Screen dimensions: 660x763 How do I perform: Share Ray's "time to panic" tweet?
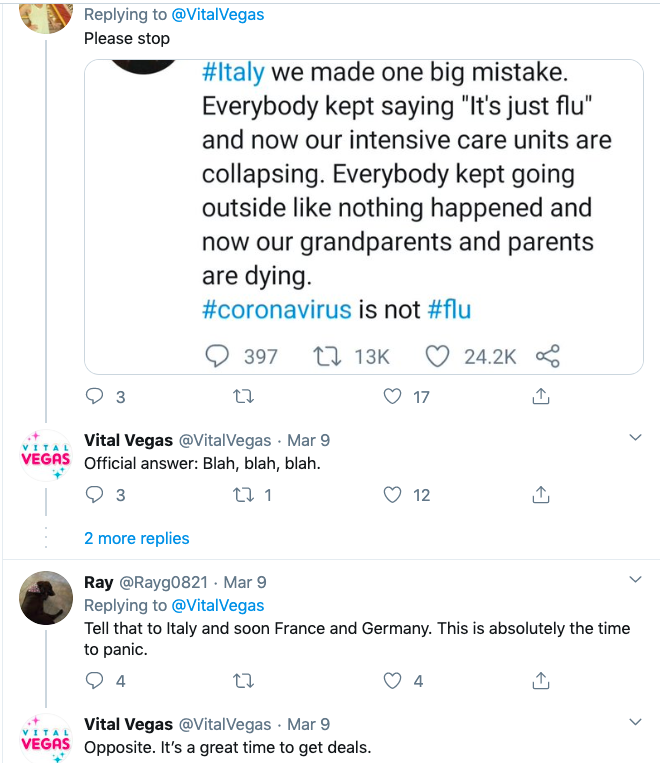[x=540, y=681]
